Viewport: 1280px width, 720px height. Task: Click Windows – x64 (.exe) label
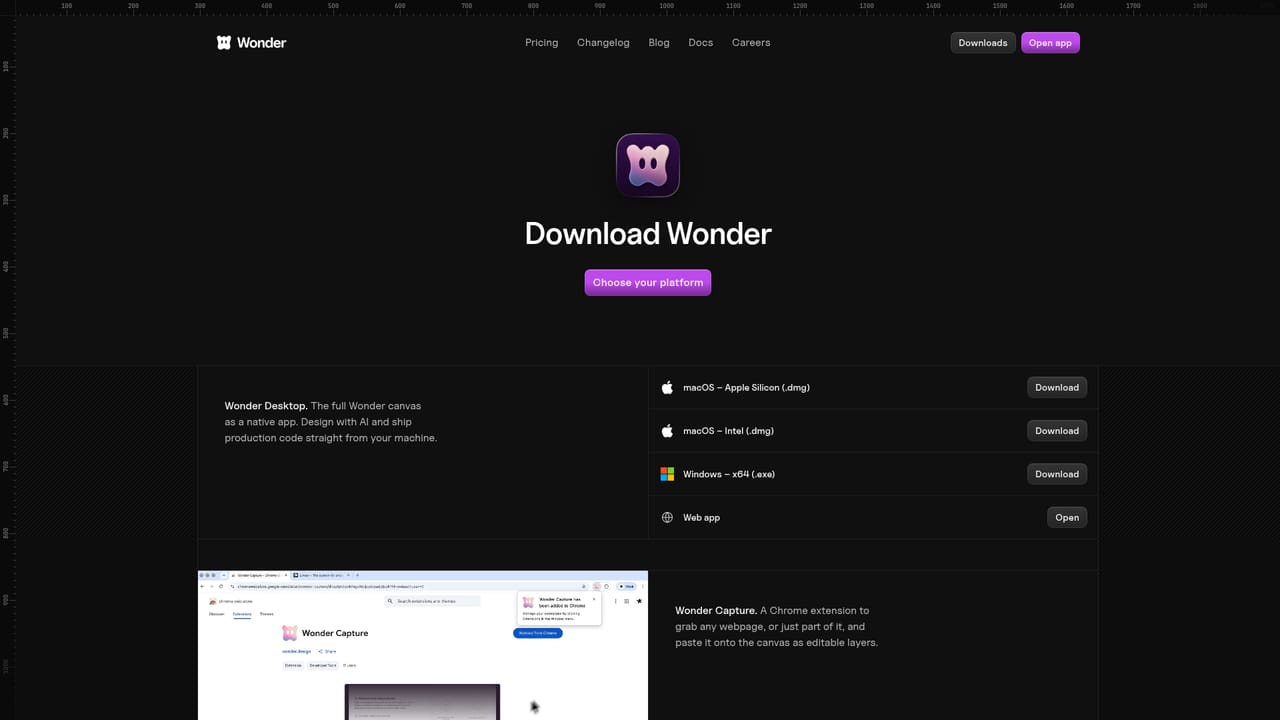(x=729, y=474)
